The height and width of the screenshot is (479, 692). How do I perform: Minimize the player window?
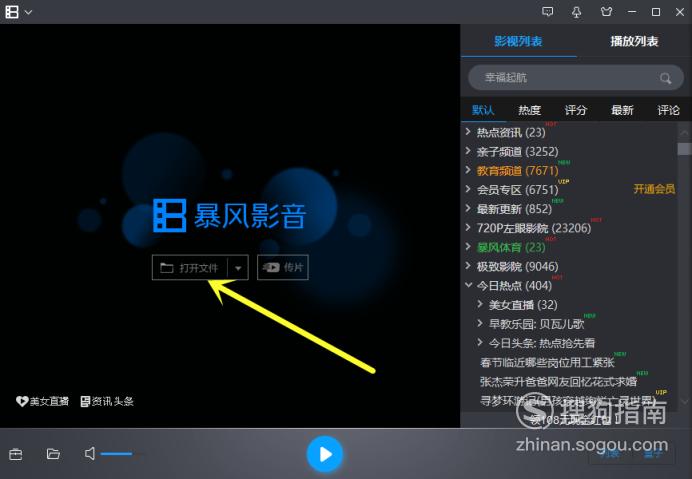(x=632, y=12)
